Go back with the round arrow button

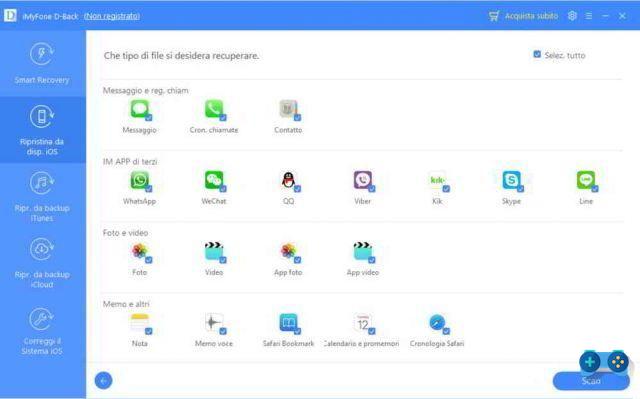point(103,381)
